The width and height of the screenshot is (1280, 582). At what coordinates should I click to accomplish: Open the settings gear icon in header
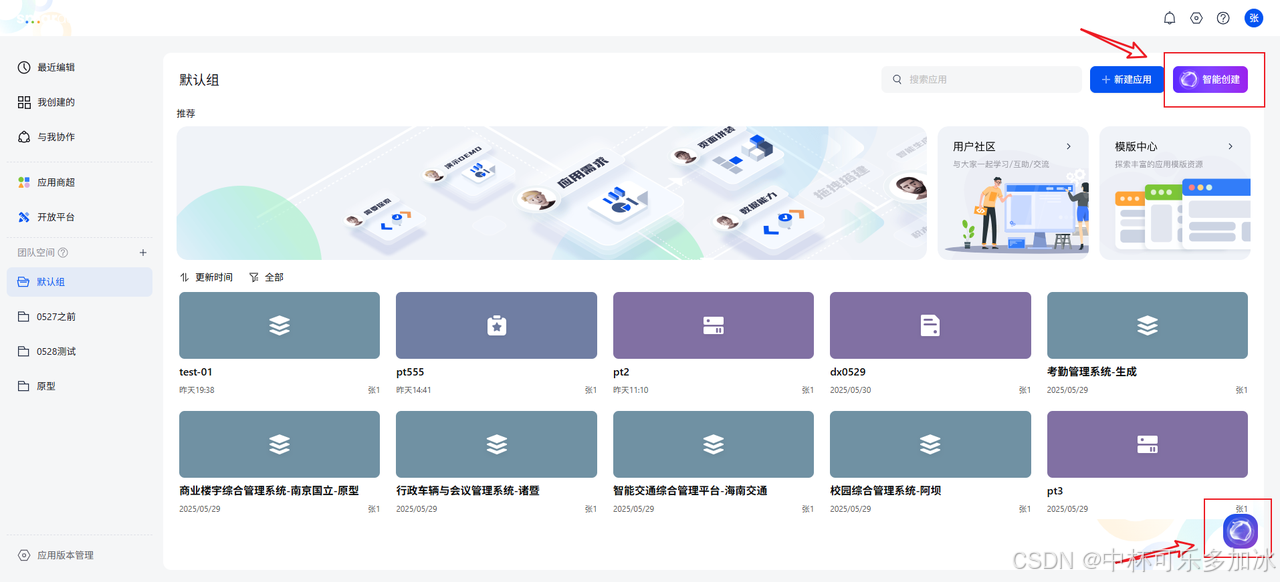point(1196,18)
